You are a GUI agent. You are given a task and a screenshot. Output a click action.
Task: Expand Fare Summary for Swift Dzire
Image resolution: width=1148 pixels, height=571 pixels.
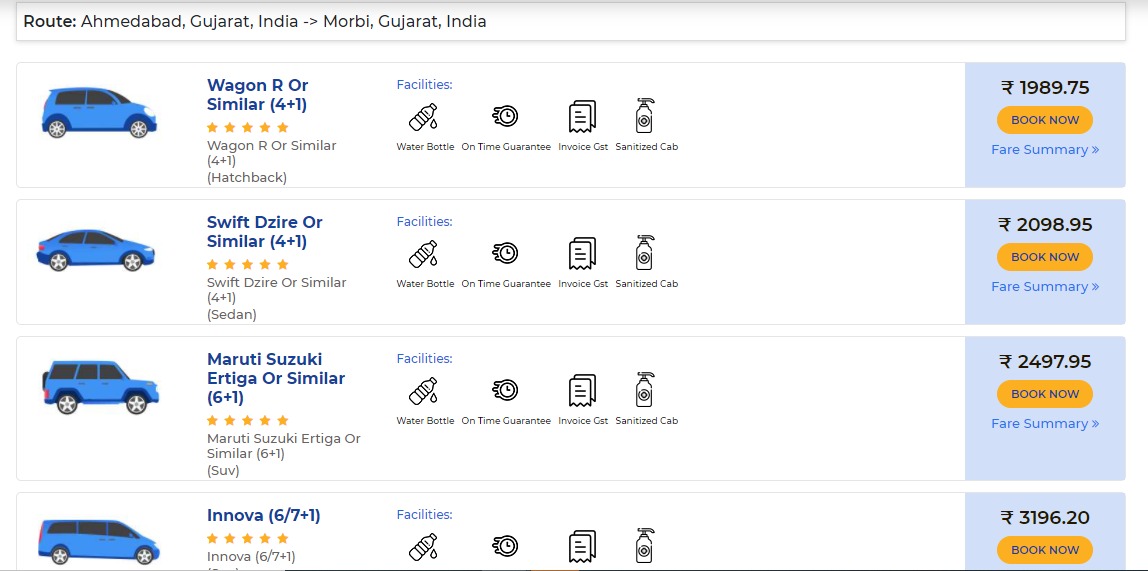tap(1045, 287)
